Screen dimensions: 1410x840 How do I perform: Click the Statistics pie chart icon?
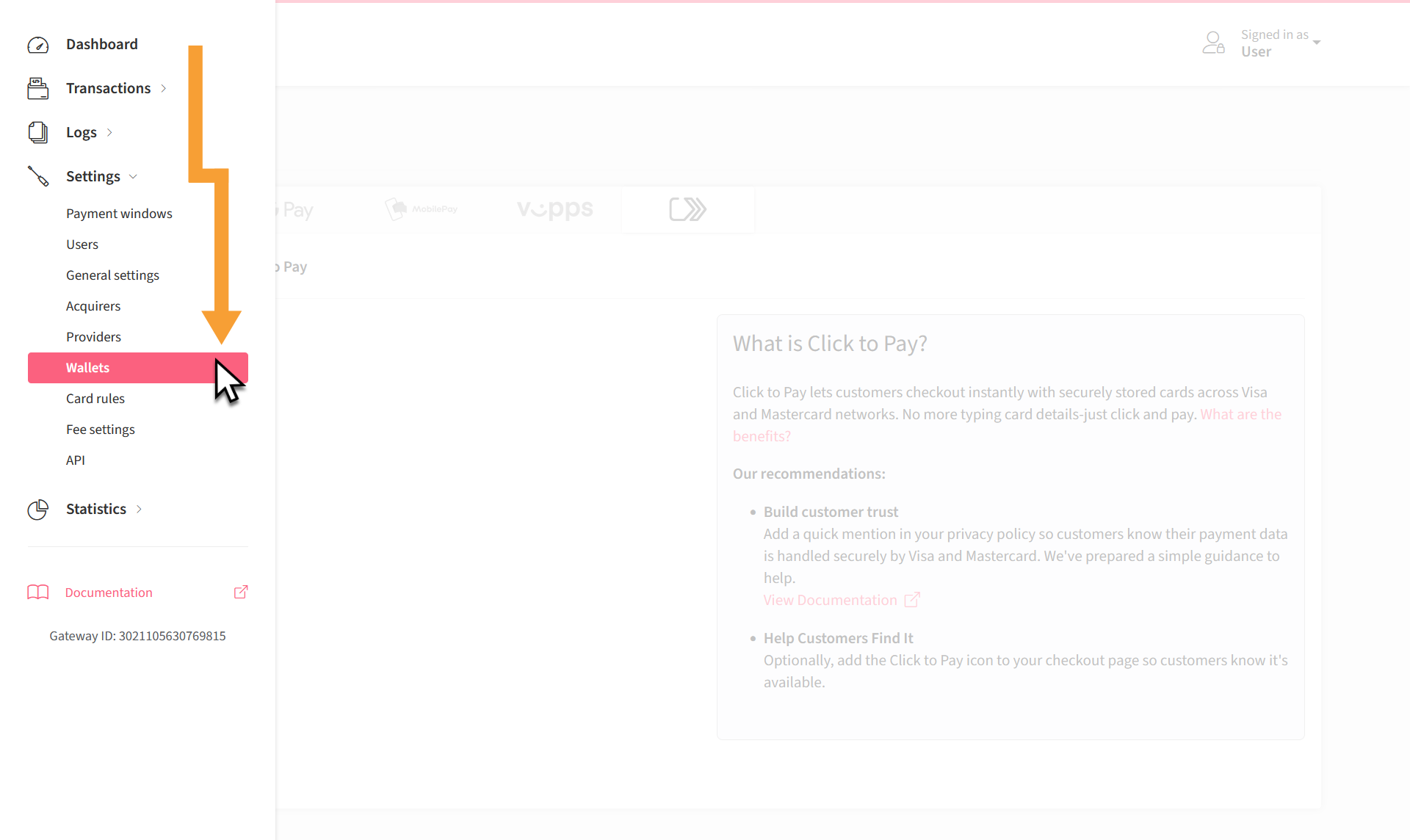click(37, 509)
